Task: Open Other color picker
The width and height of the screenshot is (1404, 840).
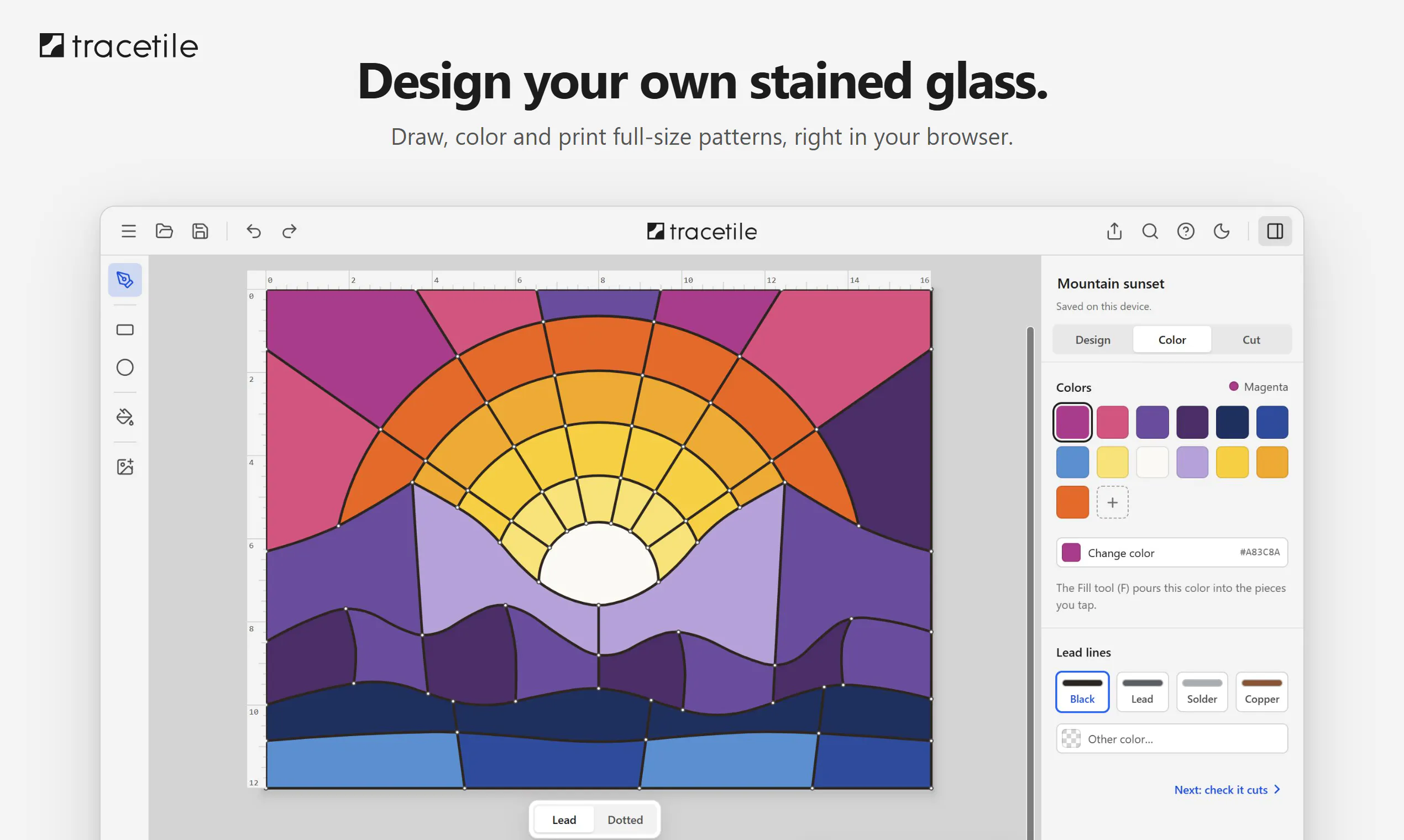Action: pos(1172,739)
